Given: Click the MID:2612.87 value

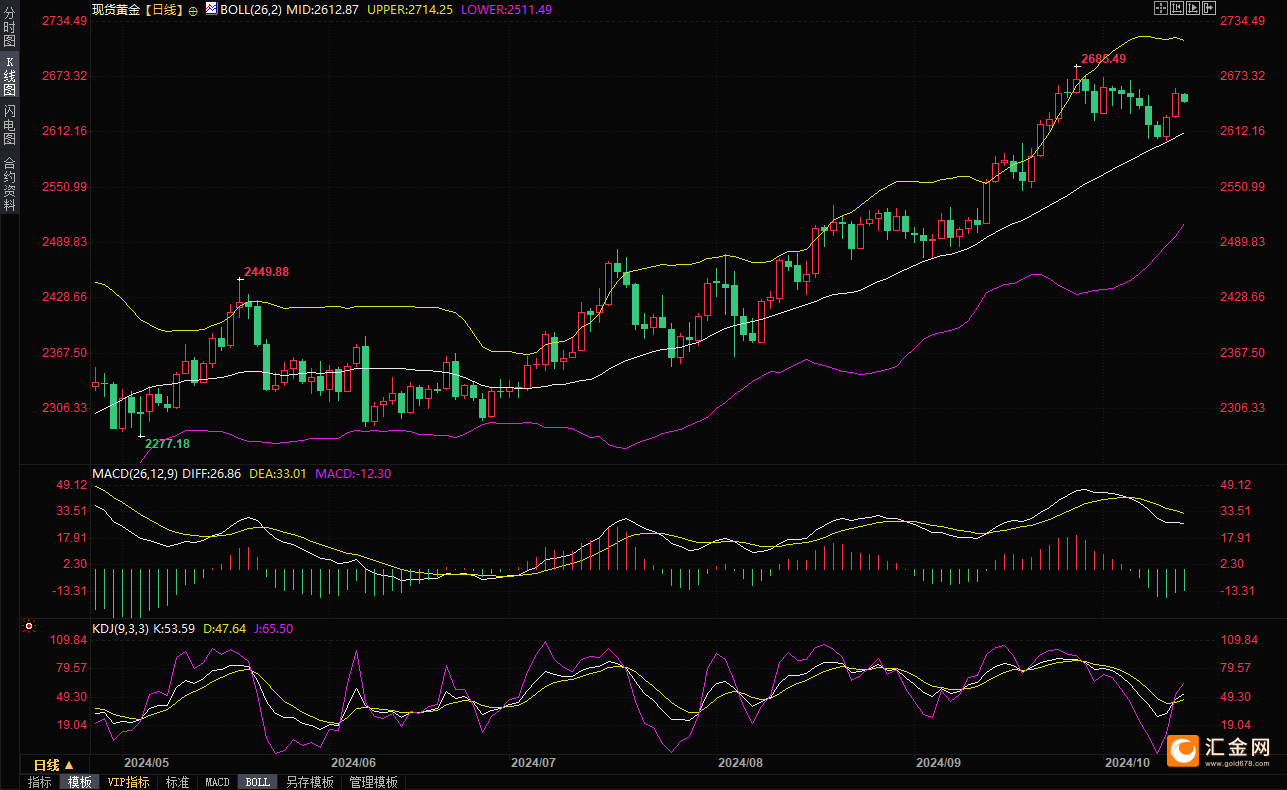Looking at the screenshot, I should point(324,9).
